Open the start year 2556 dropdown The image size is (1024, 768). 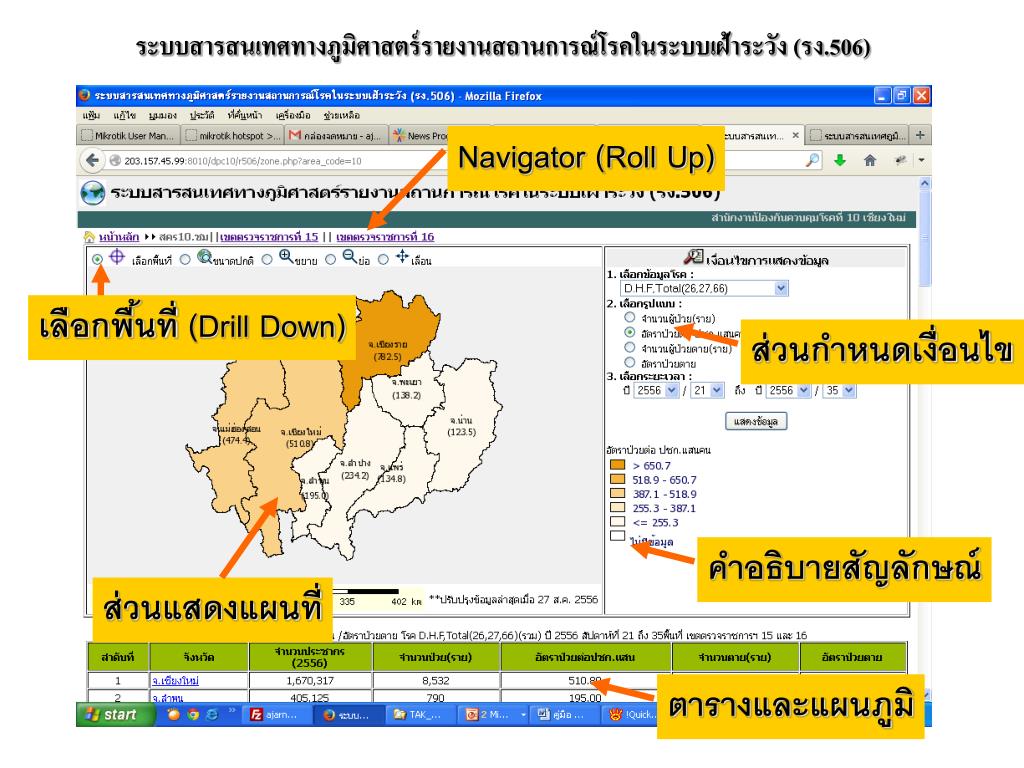656,391
